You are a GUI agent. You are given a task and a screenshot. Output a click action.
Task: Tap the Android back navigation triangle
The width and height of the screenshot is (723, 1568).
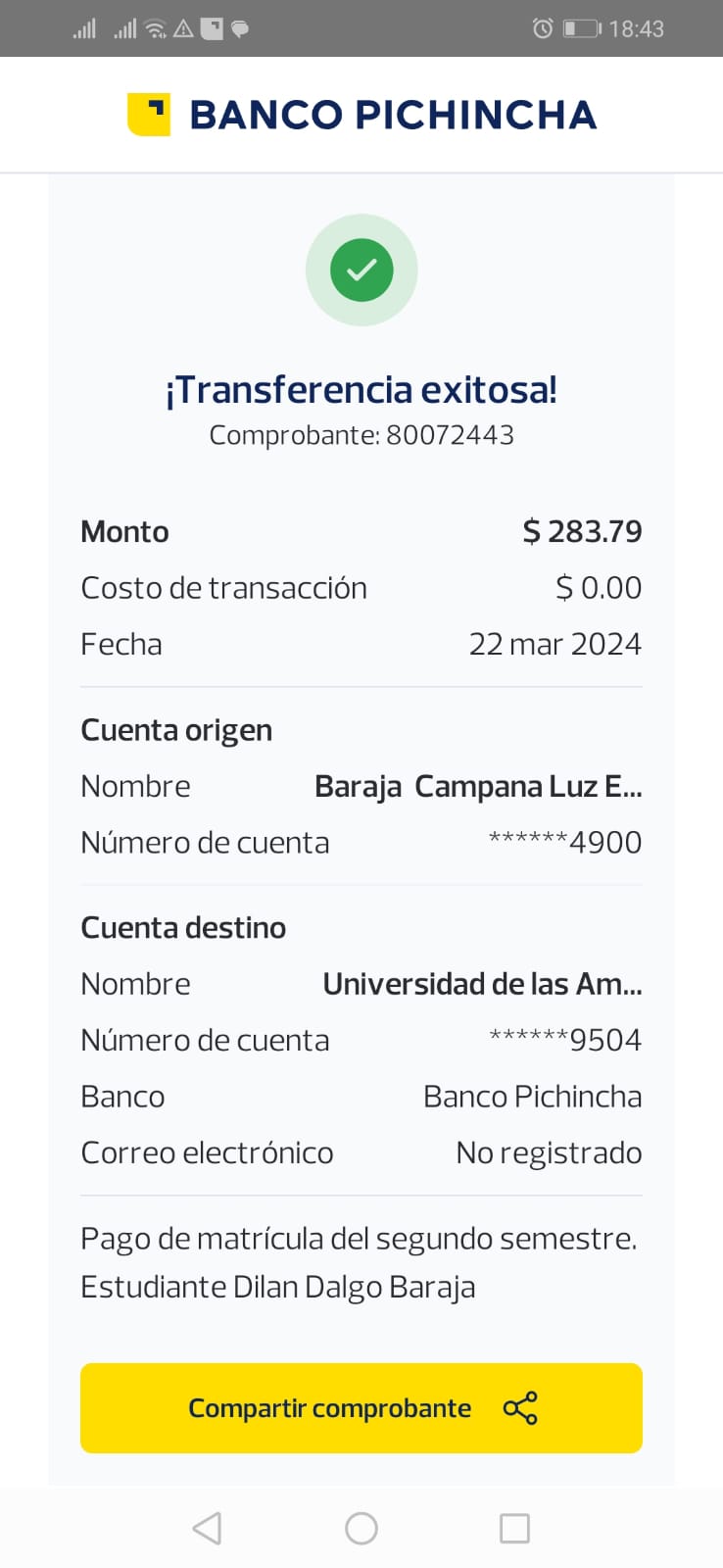[207, 1528]
